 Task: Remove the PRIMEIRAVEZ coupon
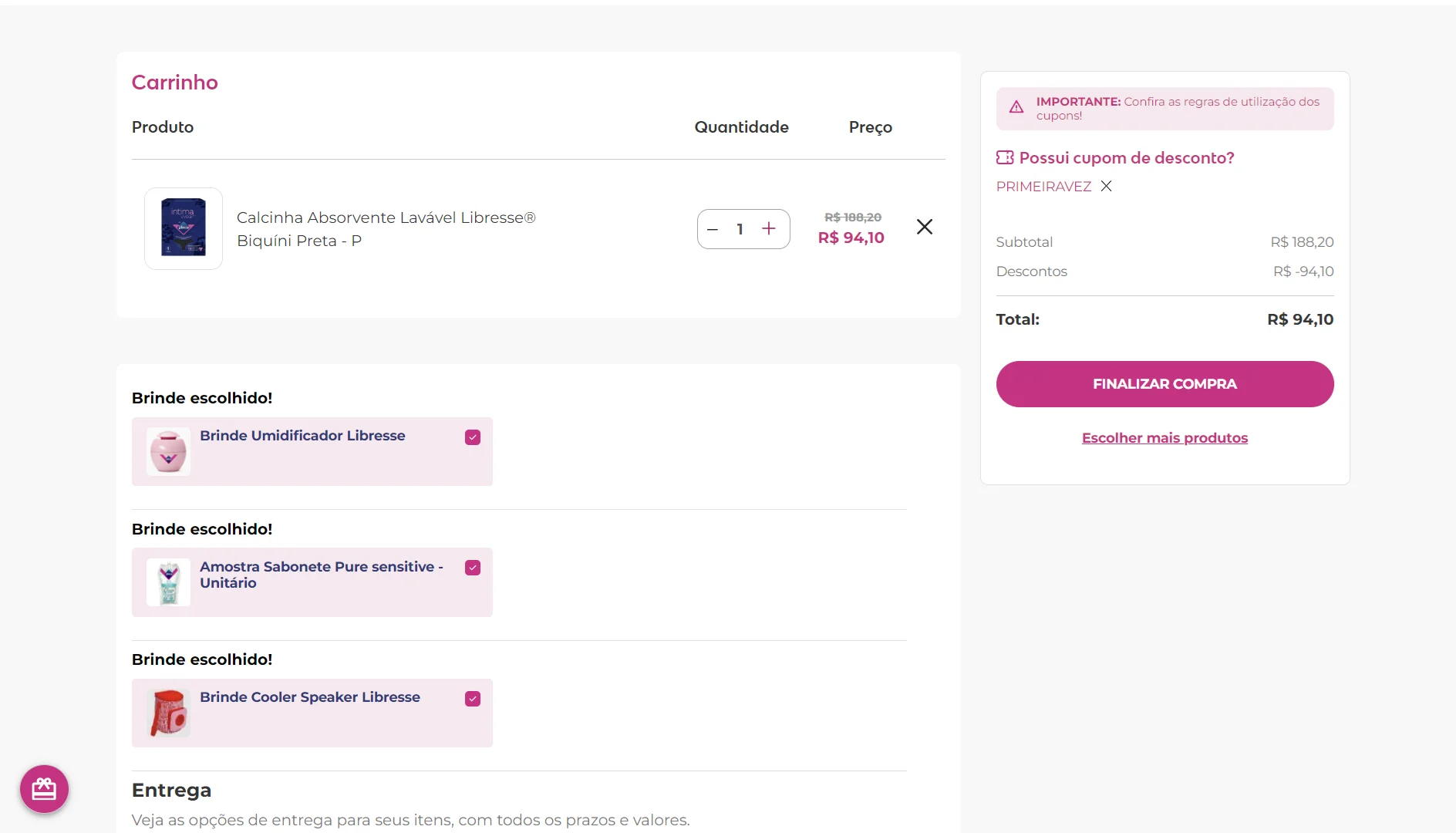coord(1106,186)
